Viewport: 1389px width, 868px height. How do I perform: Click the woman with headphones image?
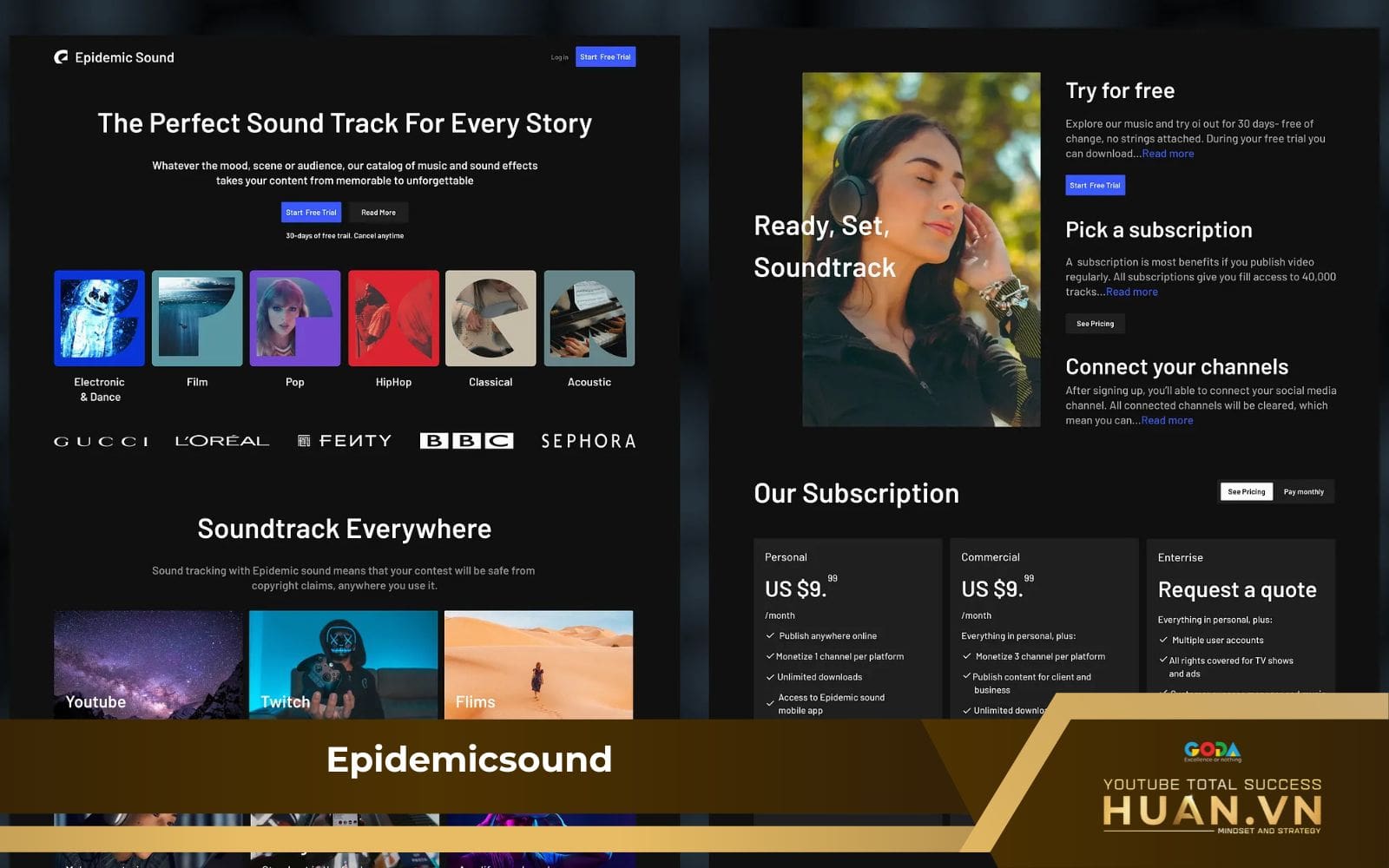[921, 249]
